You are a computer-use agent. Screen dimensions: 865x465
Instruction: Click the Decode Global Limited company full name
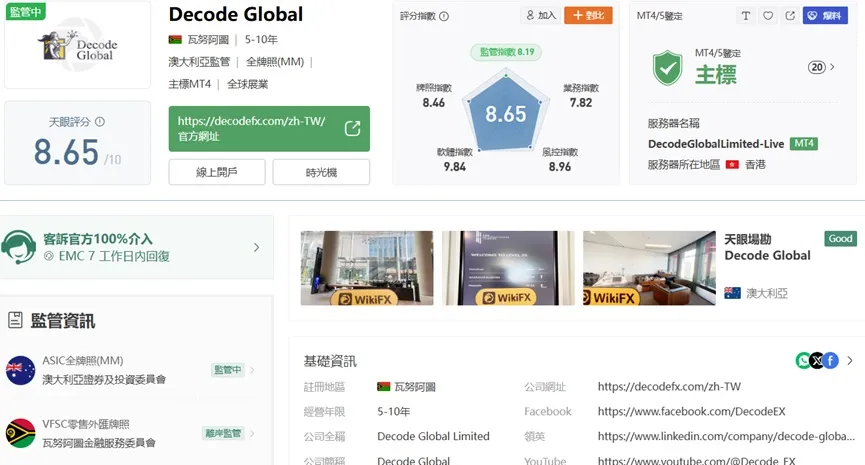[433, 436]
